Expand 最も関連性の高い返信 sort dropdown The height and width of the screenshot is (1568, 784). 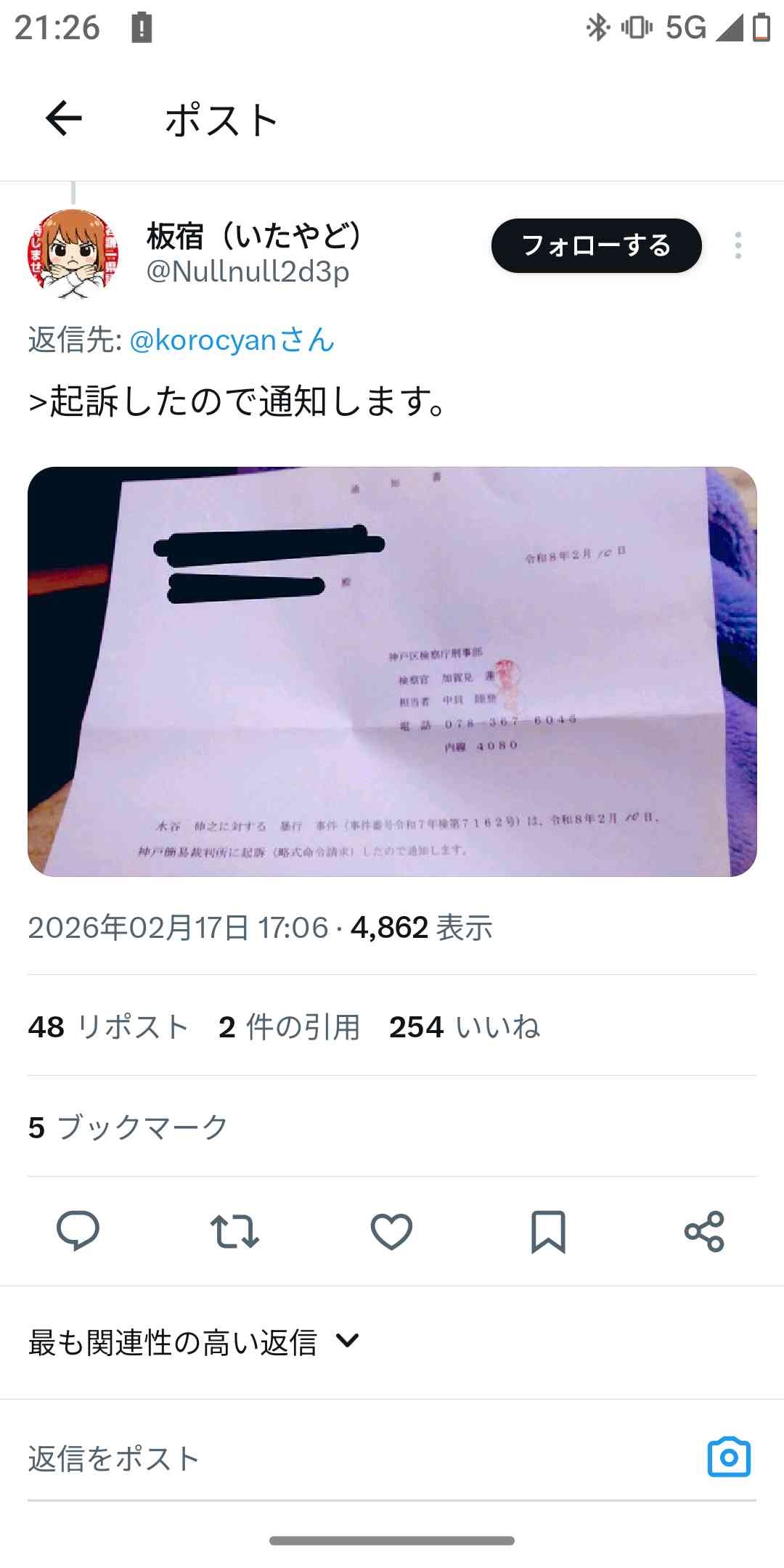pos(194,1342)
